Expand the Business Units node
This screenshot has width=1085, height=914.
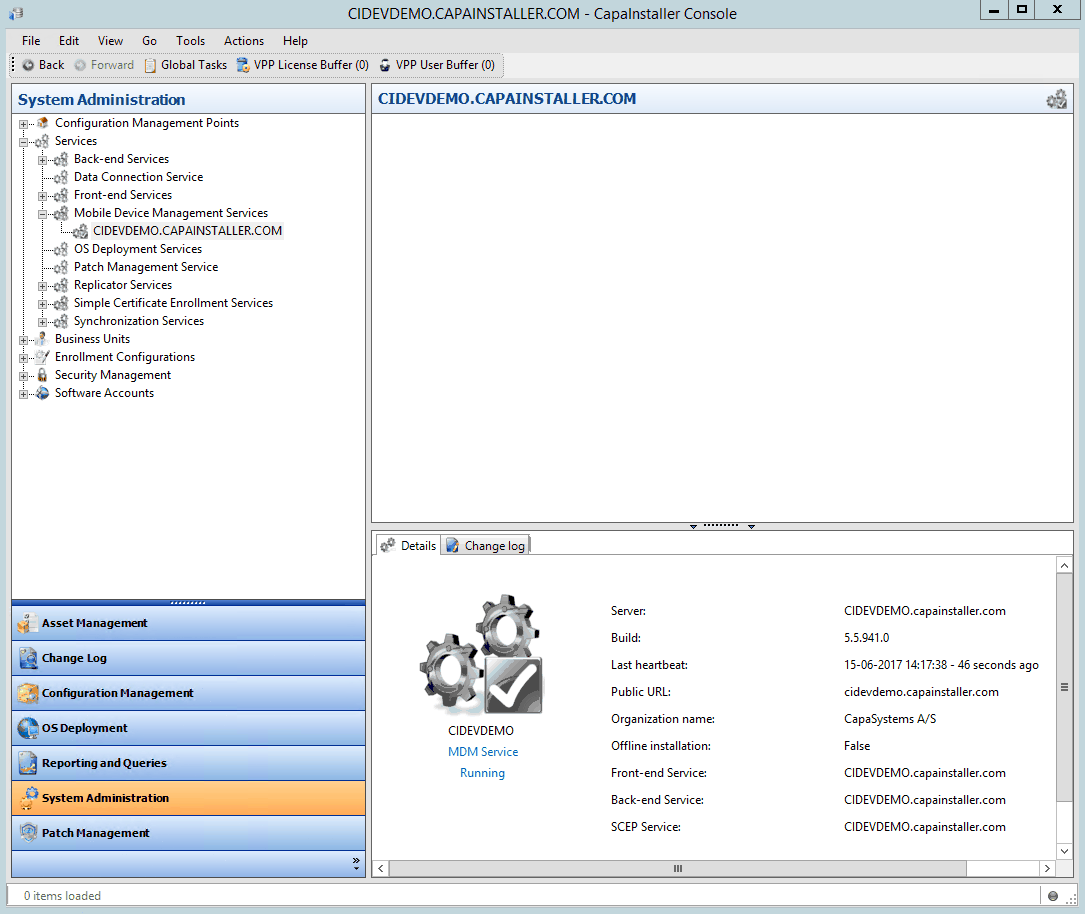[x=24, y=340]
